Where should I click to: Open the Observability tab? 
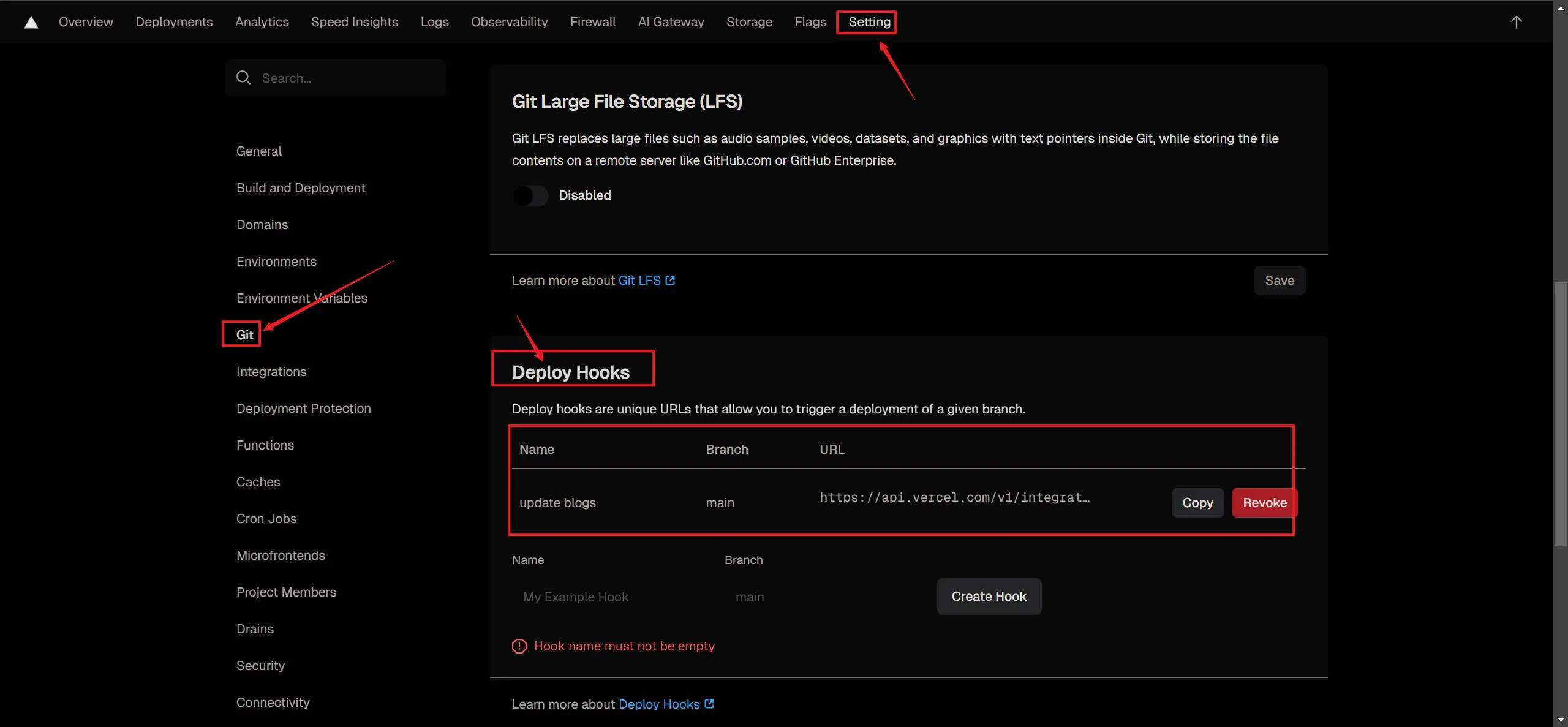[509, 22]
